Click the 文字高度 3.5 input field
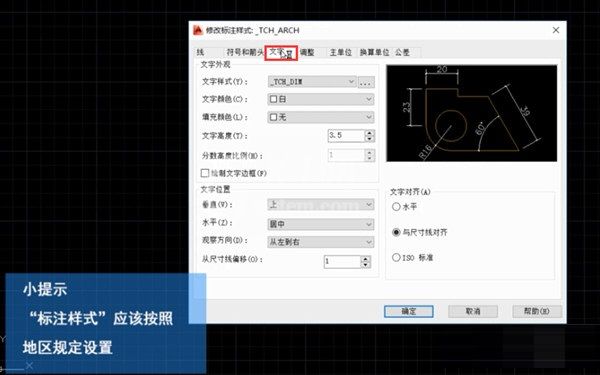 coord(346,136)
